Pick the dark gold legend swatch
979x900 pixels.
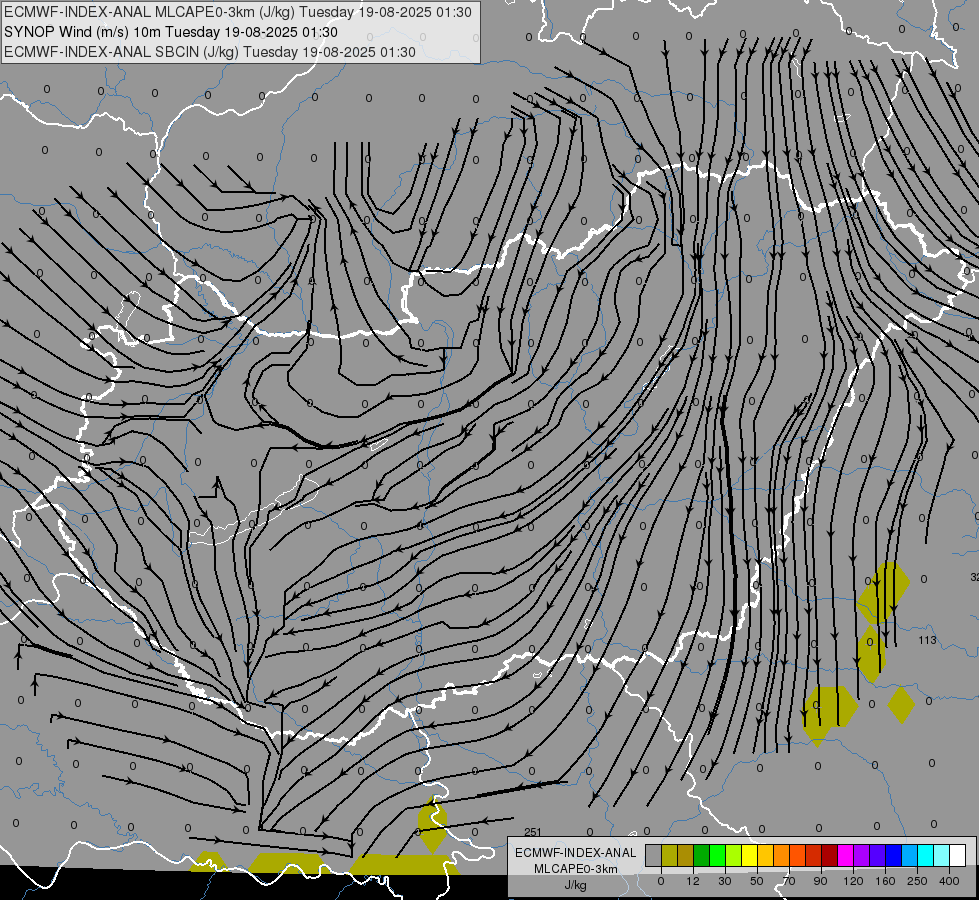686,856
